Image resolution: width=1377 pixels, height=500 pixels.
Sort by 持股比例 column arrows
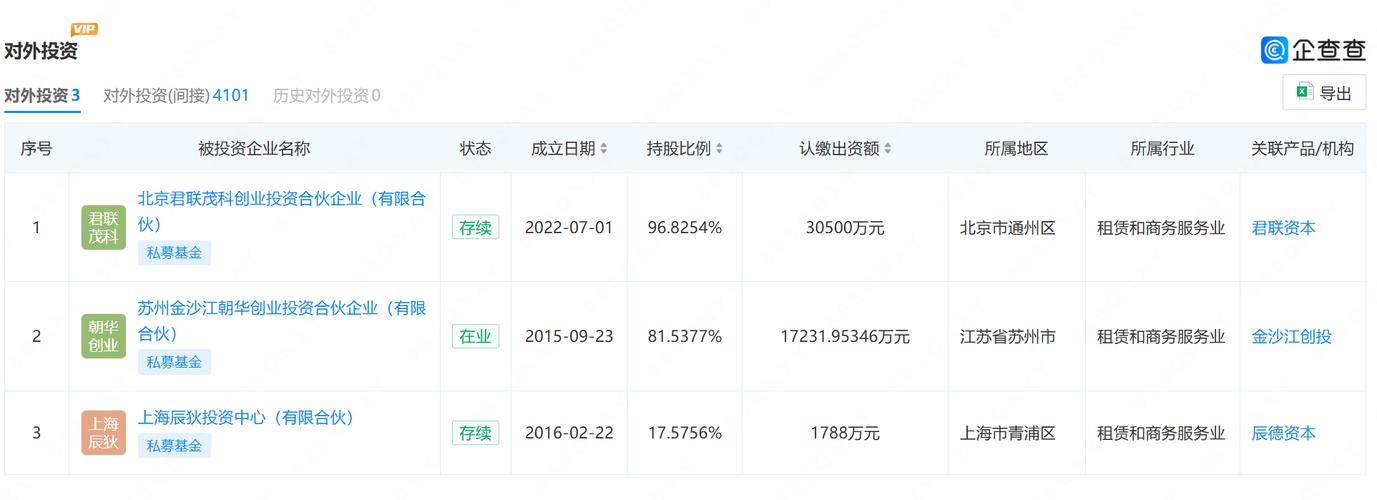coord(719,149)
